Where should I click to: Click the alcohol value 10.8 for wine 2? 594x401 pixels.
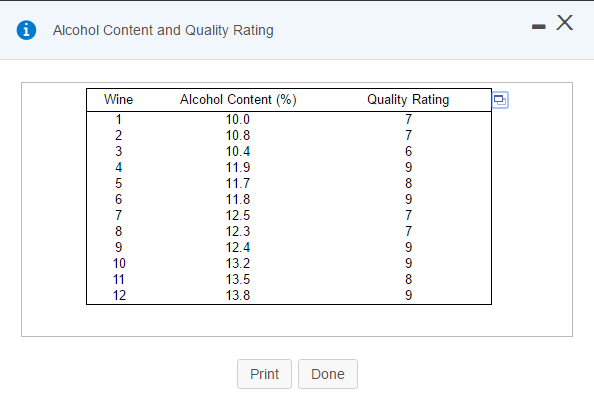[238, 136]
